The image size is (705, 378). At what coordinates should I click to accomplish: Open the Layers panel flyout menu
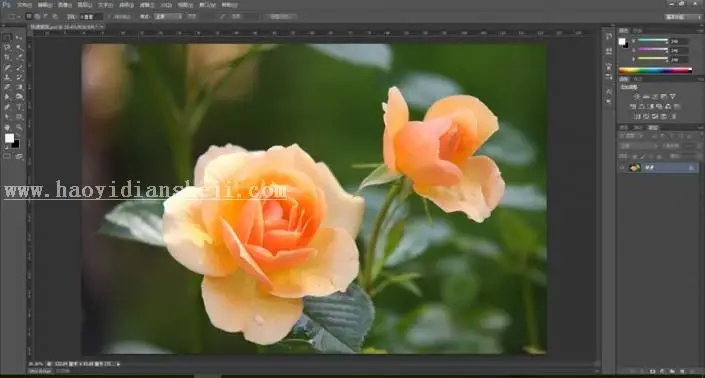coord(700,128)
